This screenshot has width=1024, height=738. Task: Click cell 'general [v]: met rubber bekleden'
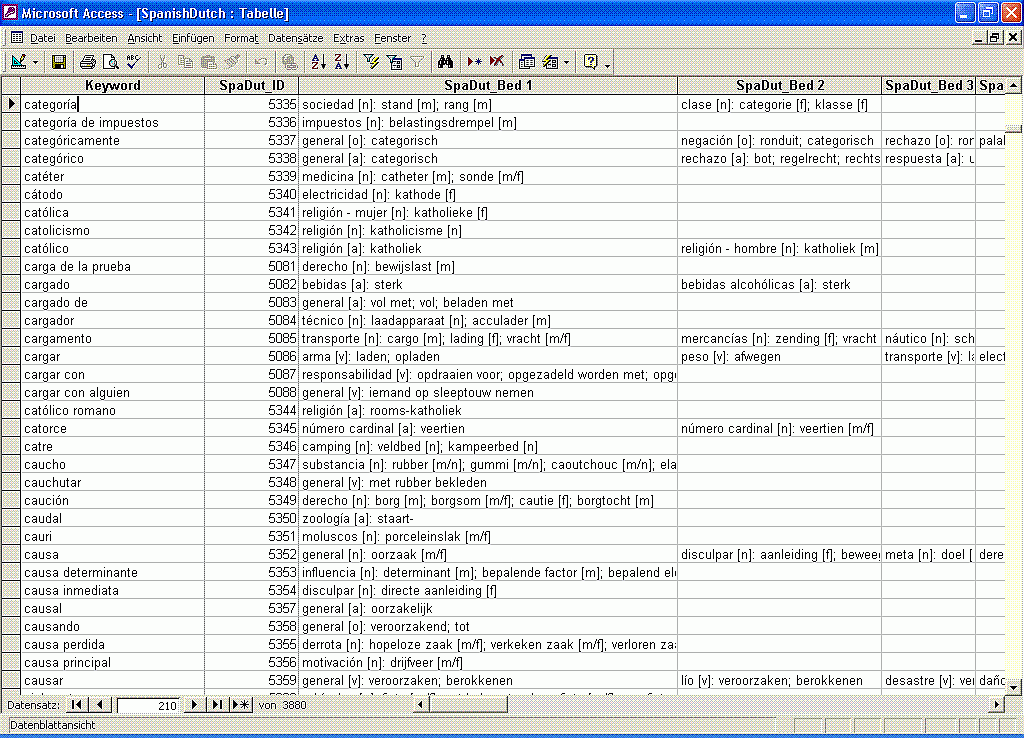click(x=488, y=483)
